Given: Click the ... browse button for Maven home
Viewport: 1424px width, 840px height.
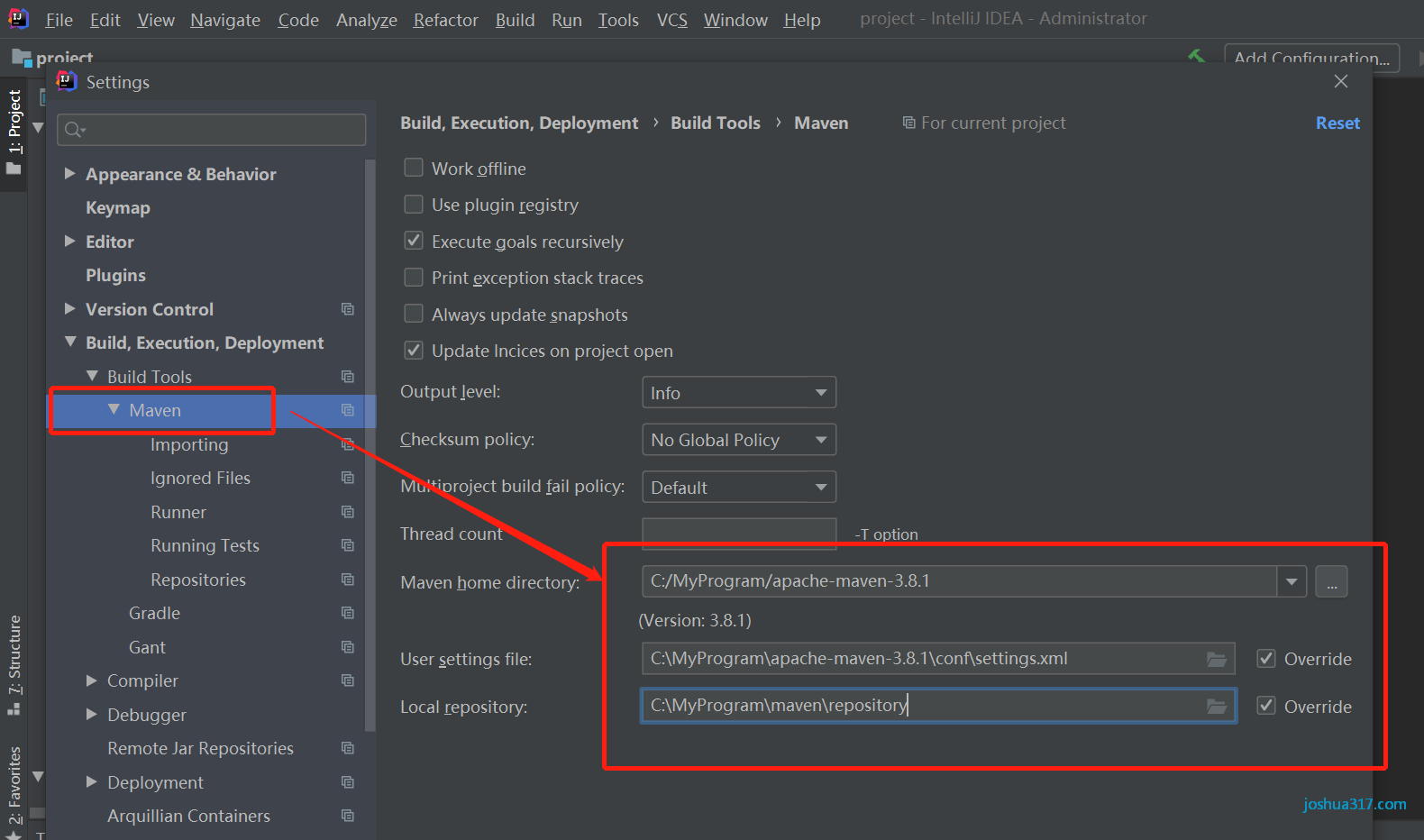Looking at the screenshot, I should click(1332, 581).
